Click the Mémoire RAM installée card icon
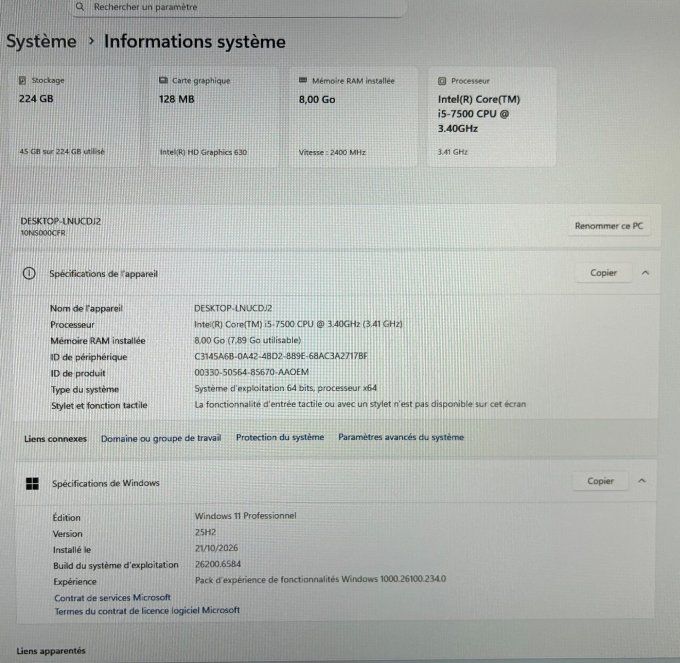Viewport: 680px width, 663px height. click(303, 80)
